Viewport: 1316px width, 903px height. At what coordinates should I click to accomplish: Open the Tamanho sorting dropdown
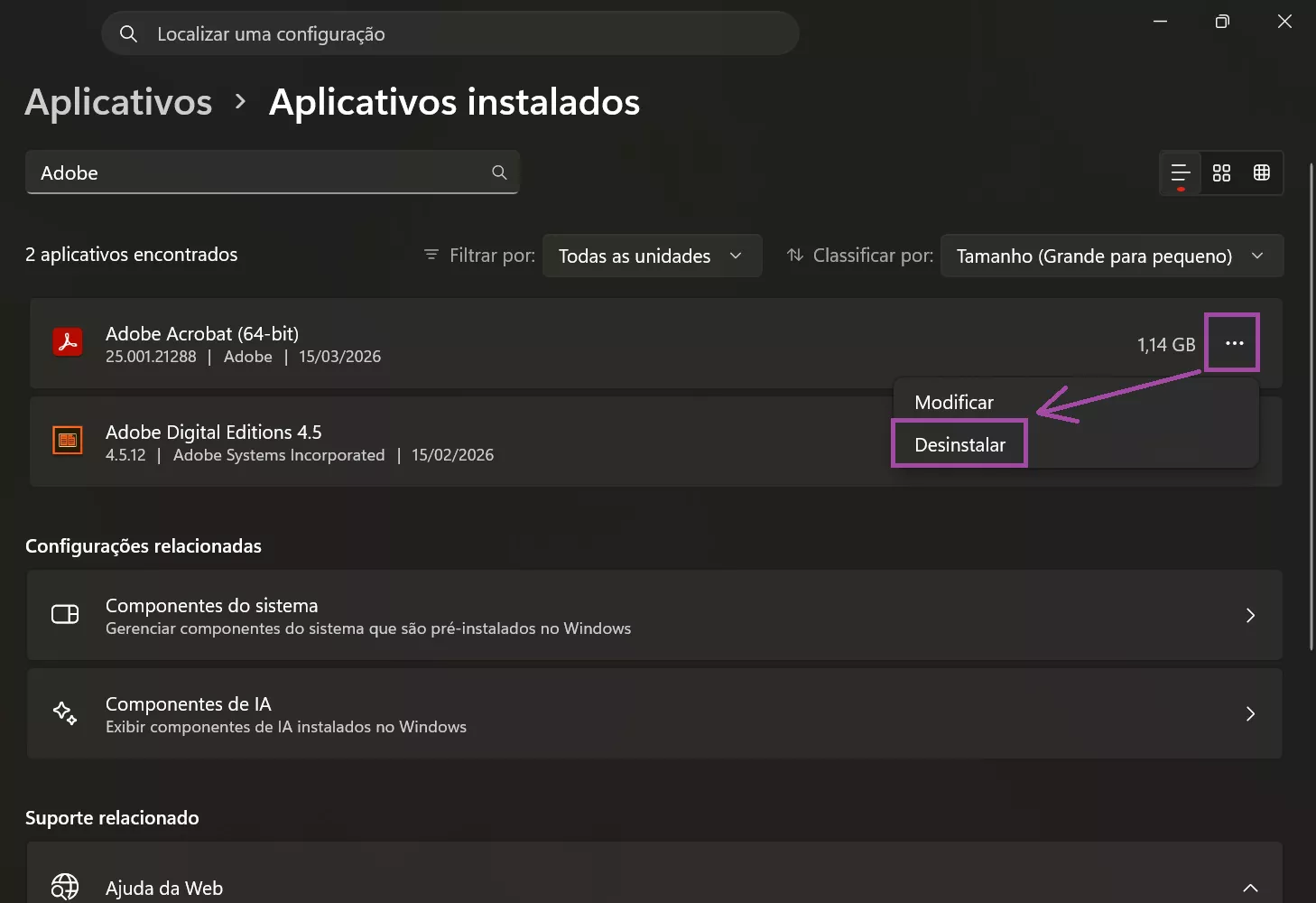pyautogui.click(x=1112, y=256)
